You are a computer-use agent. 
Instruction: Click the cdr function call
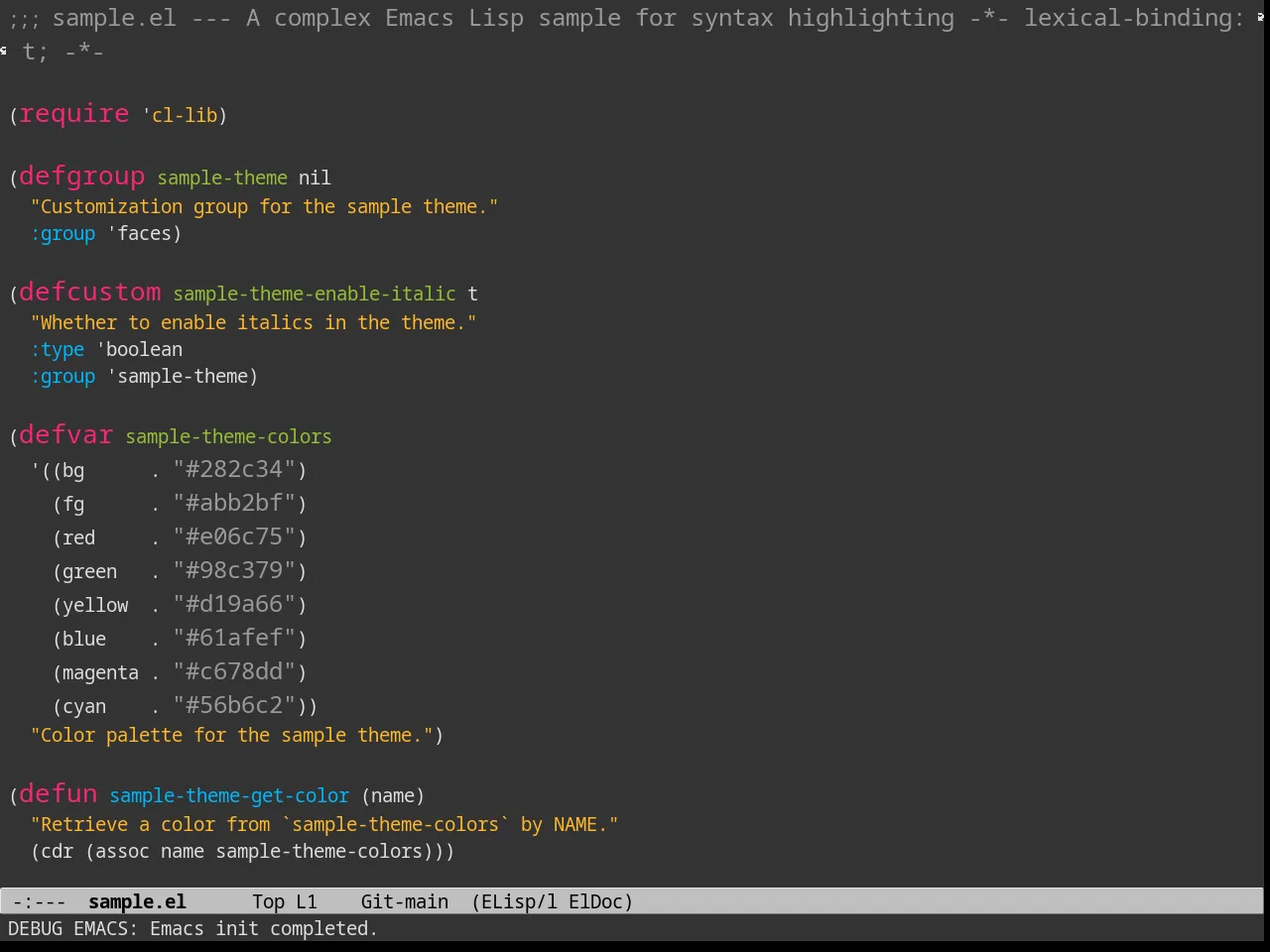[58, 851]
